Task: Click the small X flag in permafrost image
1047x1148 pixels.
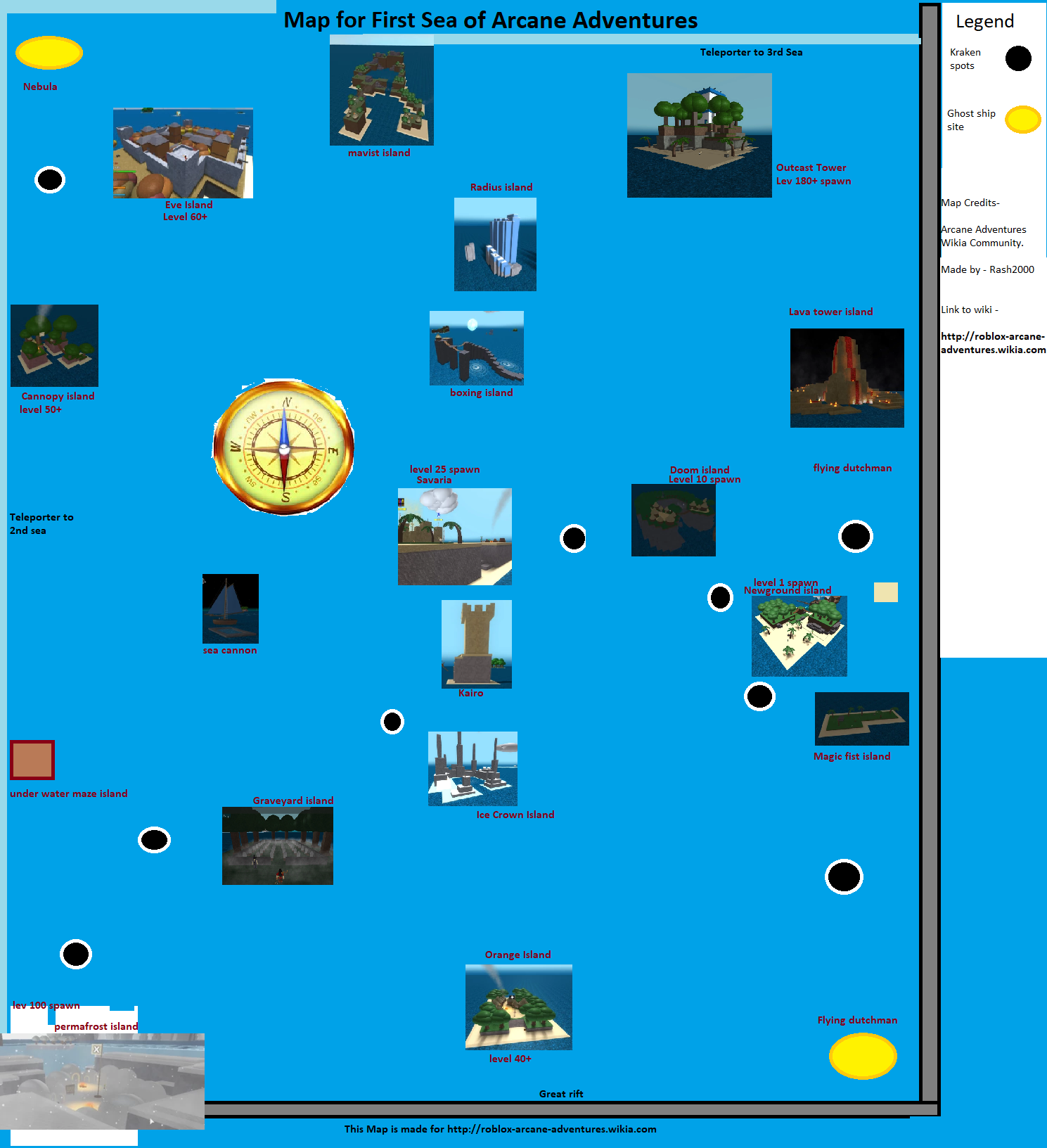Action: tap(96, 1050)
